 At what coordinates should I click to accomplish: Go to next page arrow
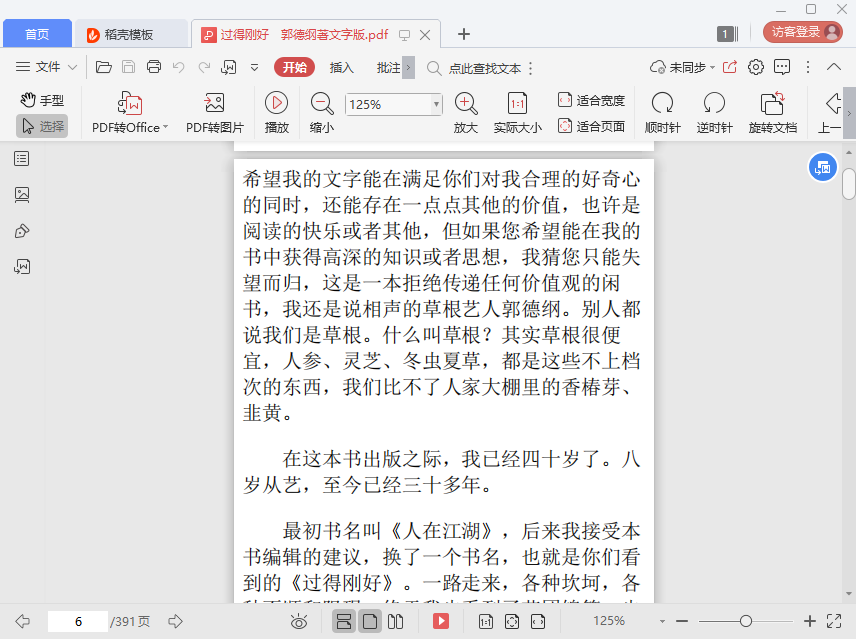(x=175, y=621)
